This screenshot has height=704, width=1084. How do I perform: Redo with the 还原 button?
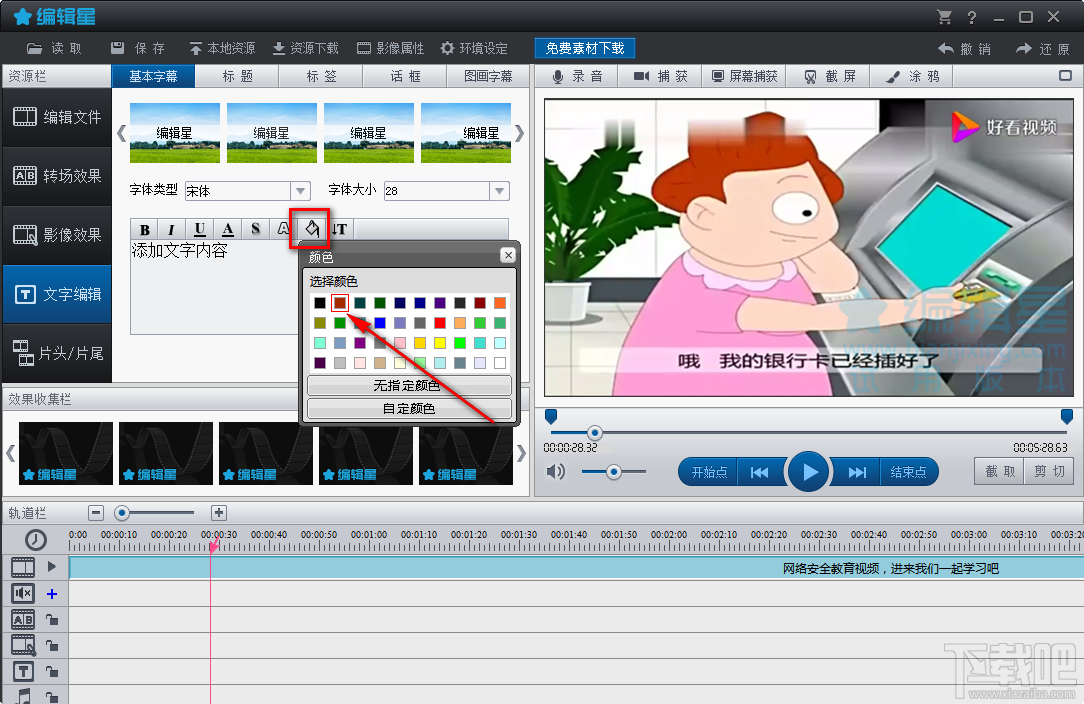[x=1043, y=49]
